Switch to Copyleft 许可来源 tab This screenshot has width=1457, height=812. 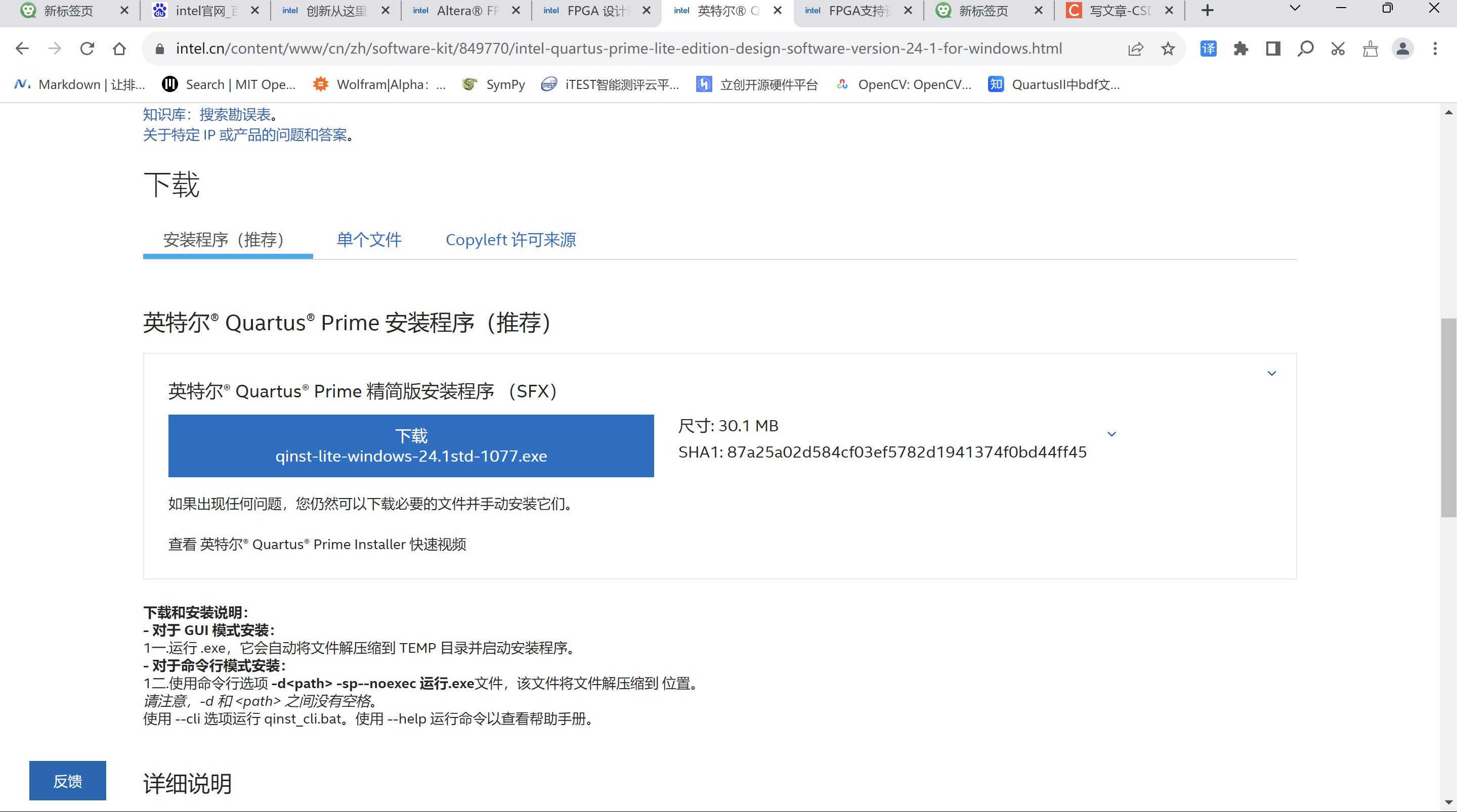510,240
